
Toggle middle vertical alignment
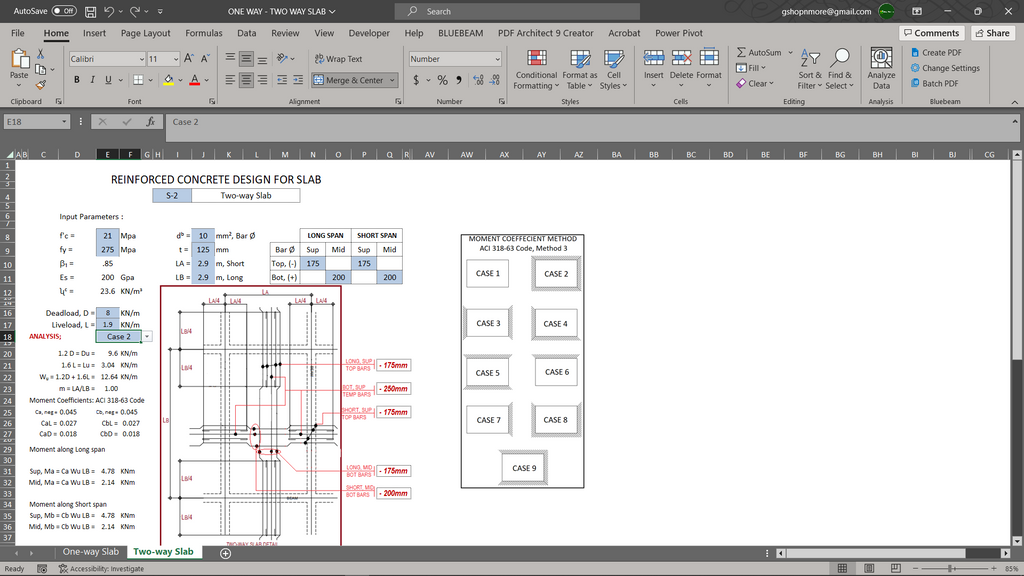point(246,59)
